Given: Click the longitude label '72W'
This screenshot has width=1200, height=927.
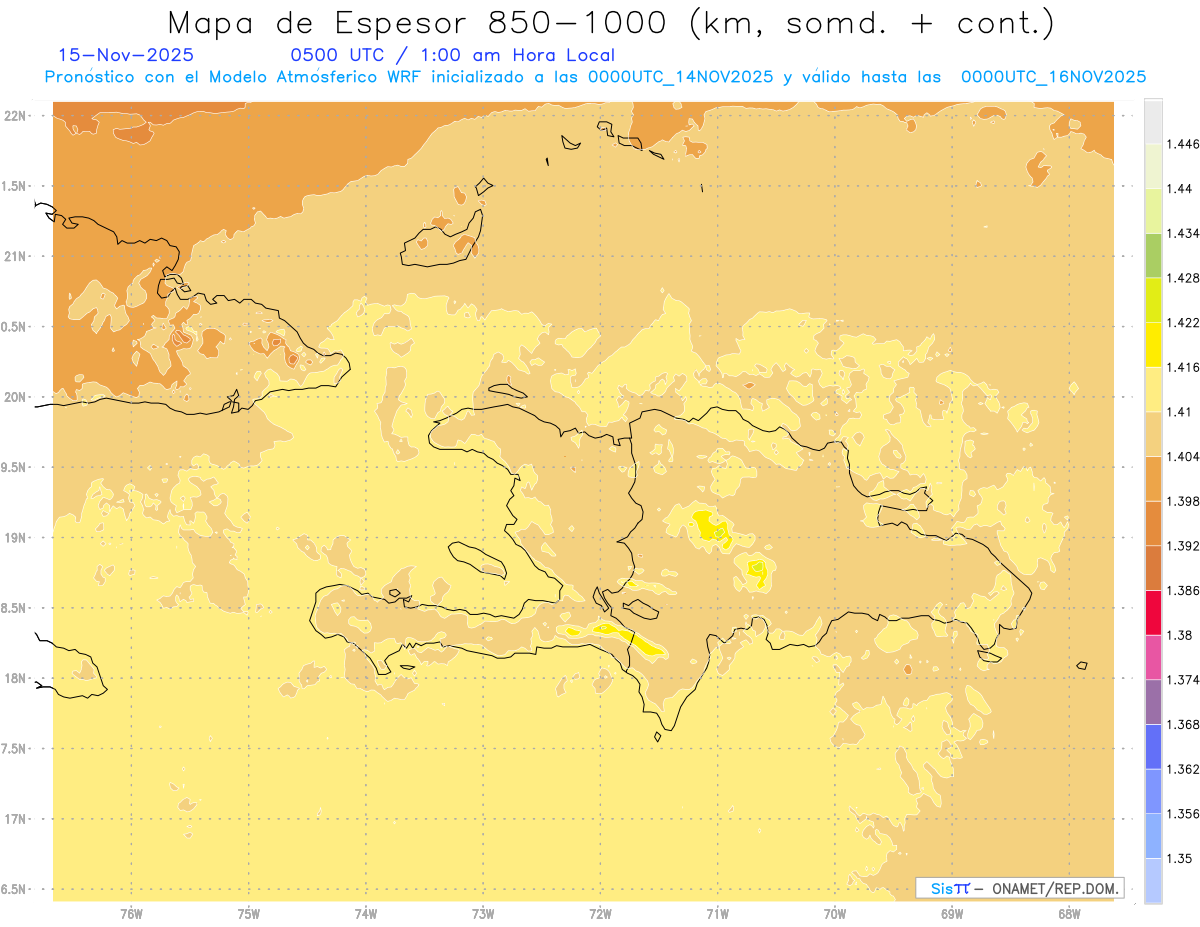Looking at the screenshot, I should coord(601,914).
